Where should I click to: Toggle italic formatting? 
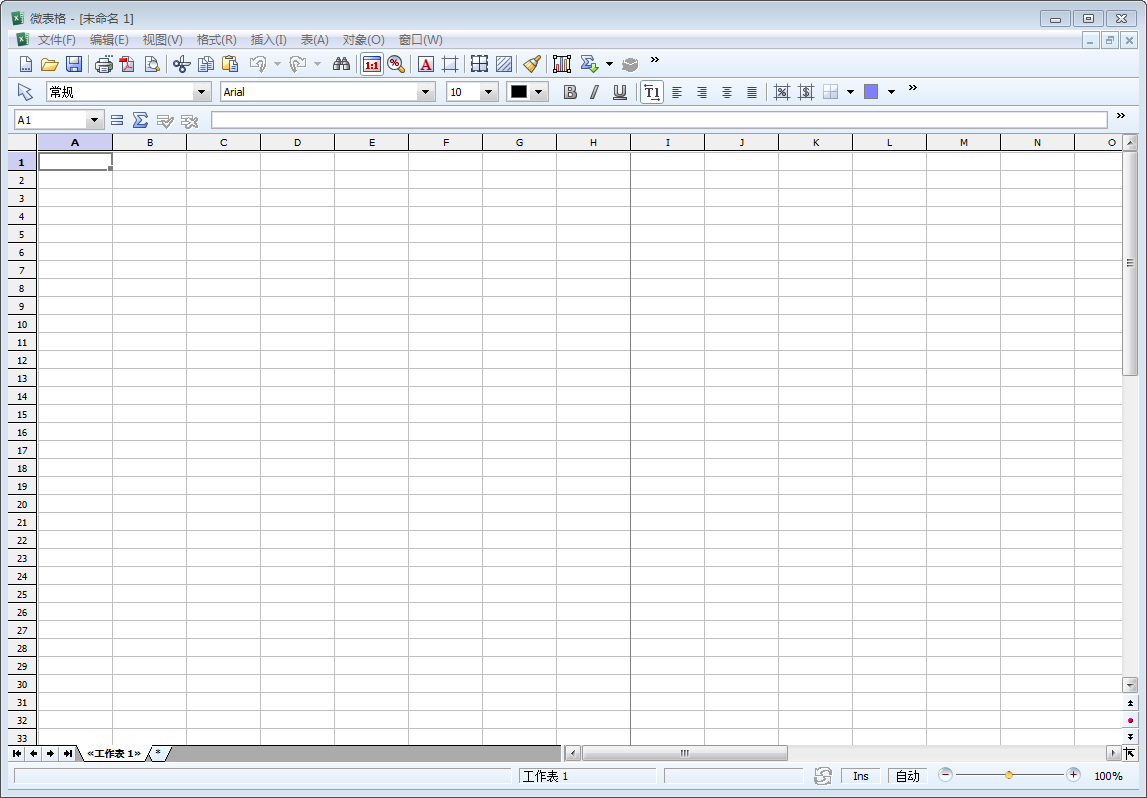(x=594, y=92)
